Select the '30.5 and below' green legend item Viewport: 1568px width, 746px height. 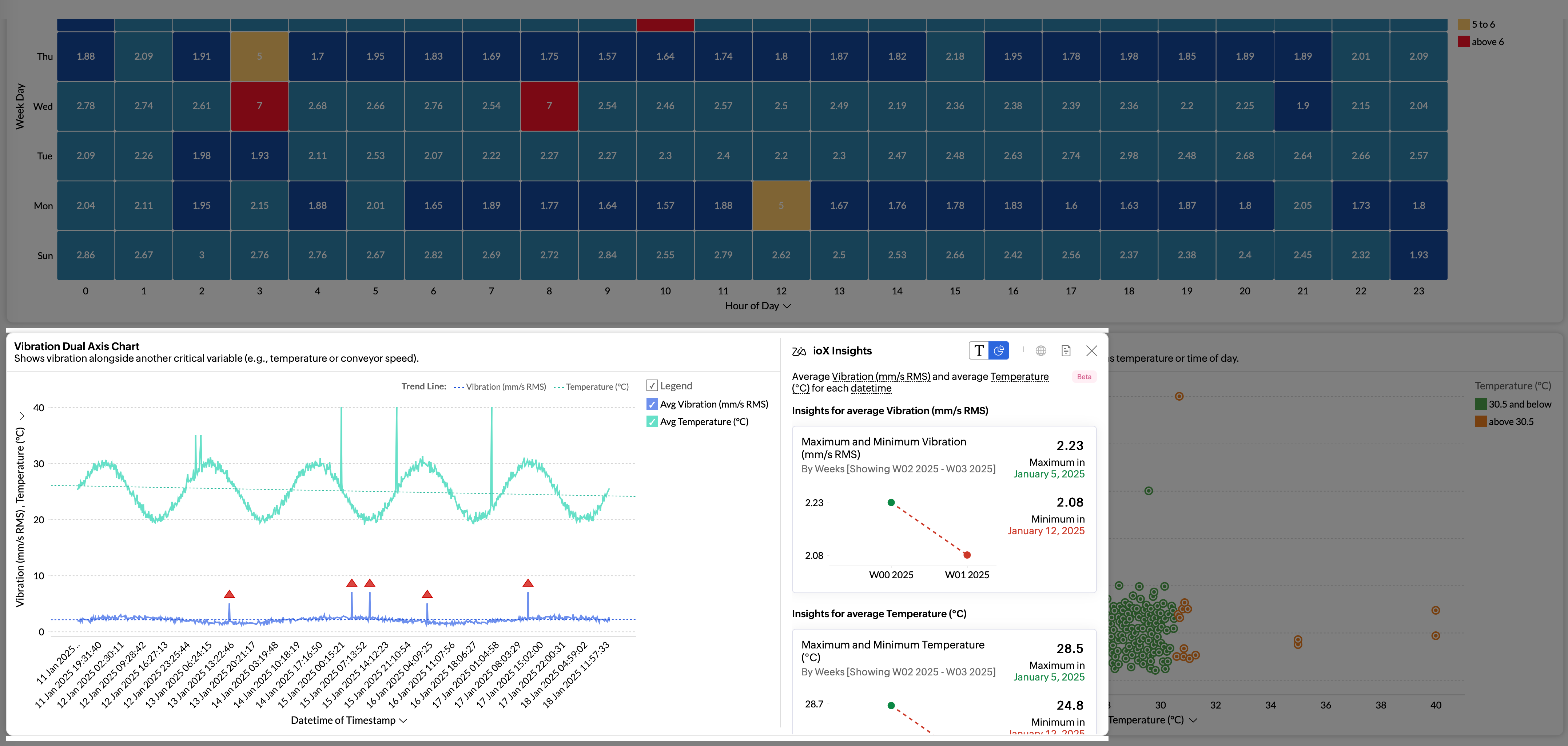1519,404
